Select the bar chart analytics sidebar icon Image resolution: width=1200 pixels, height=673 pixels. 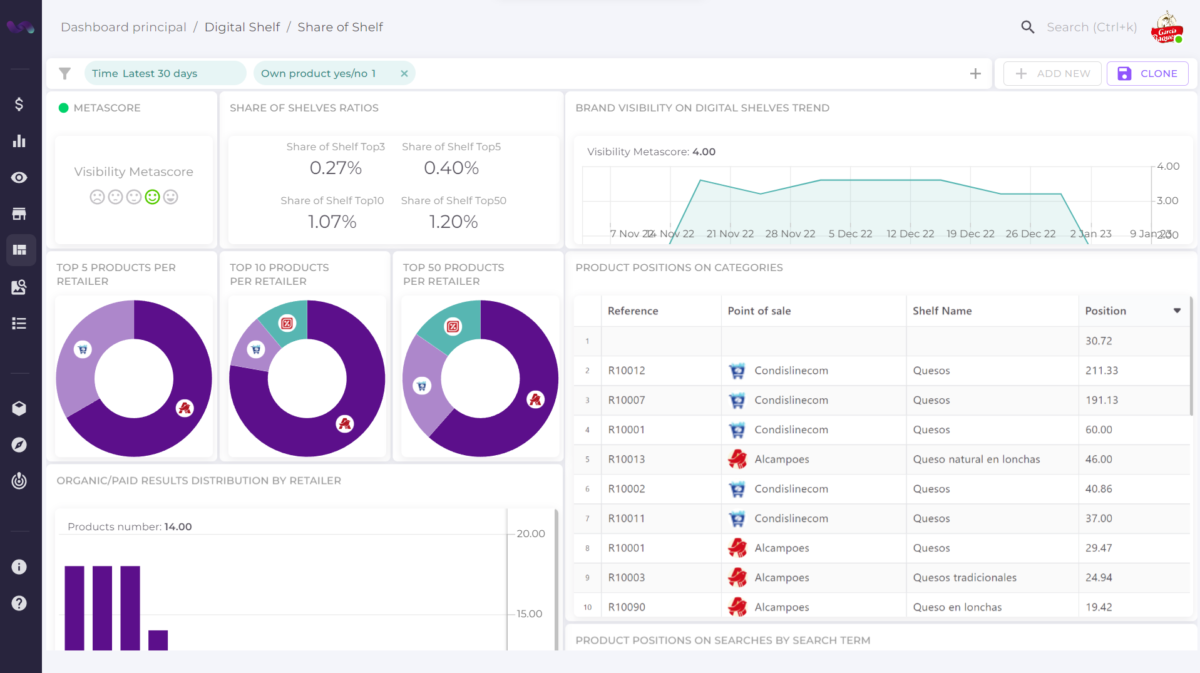tap(20, 140)
